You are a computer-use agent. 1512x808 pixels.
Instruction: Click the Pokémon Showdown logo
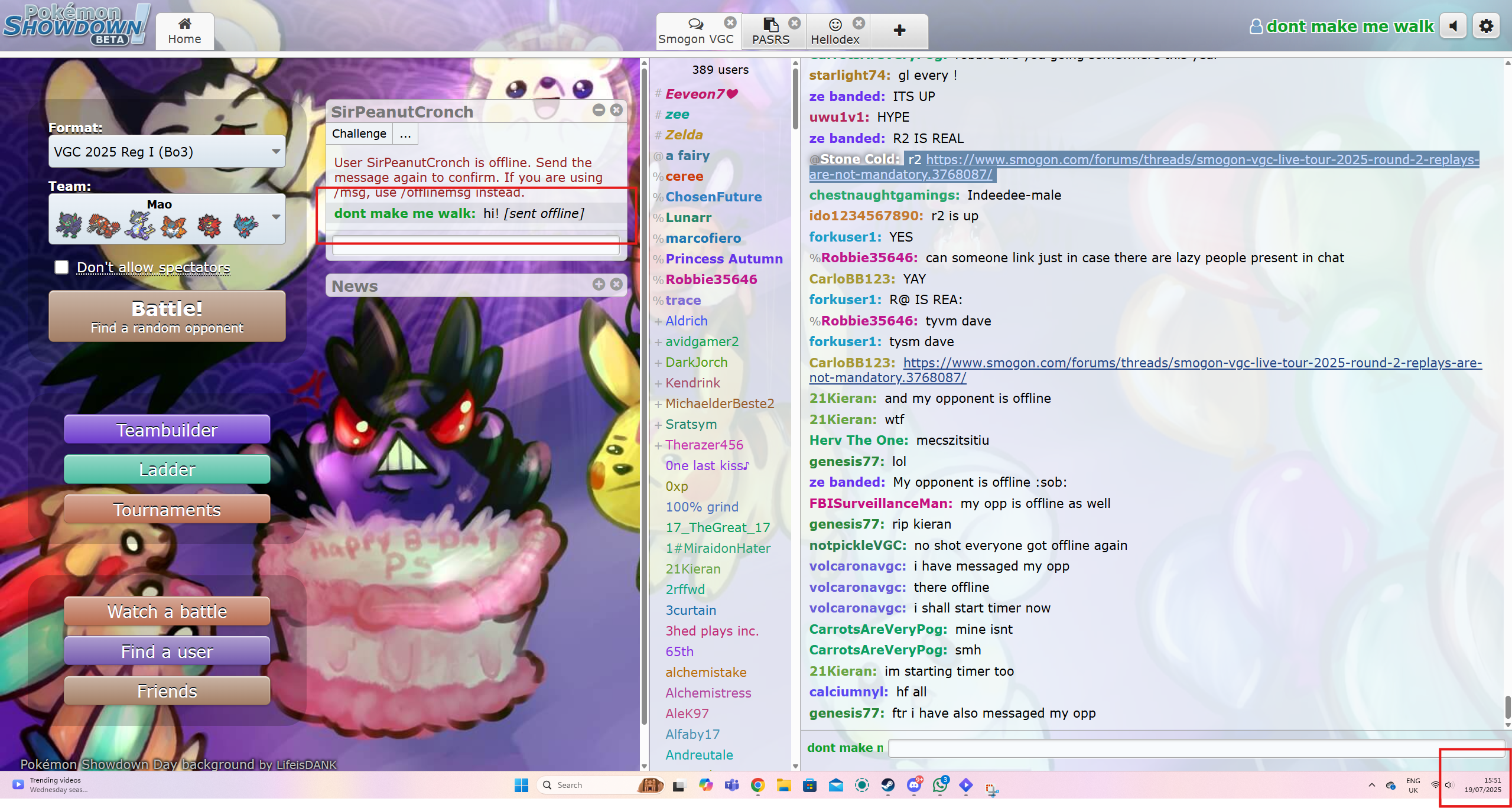click(x=76, y=25)
